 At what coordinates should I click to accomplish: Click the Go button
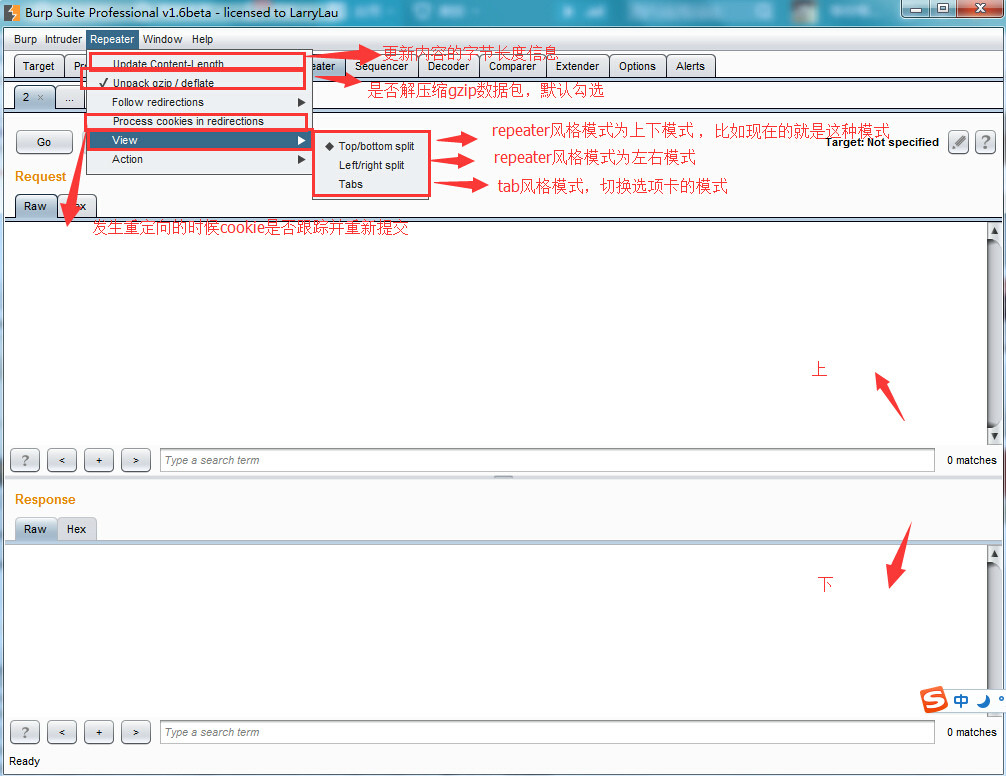coord(44,142)
